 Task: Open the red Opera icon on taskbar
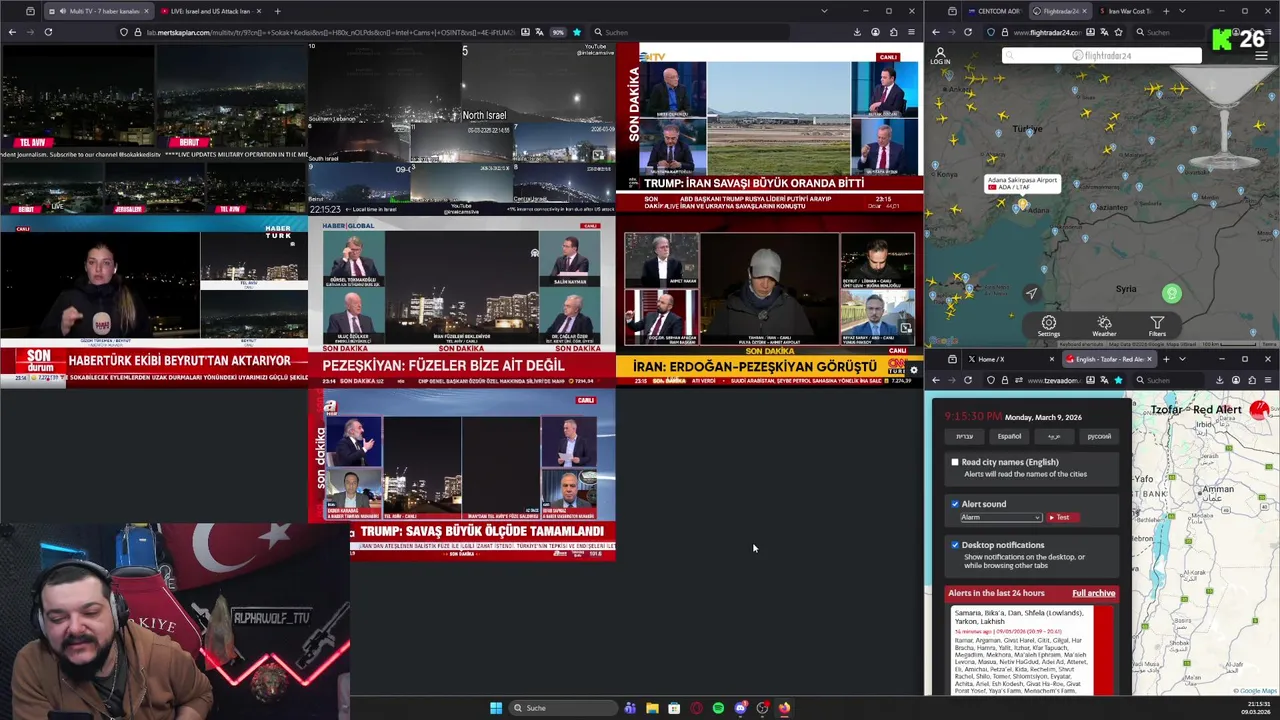pyautogui.click(x=696, y=708)
